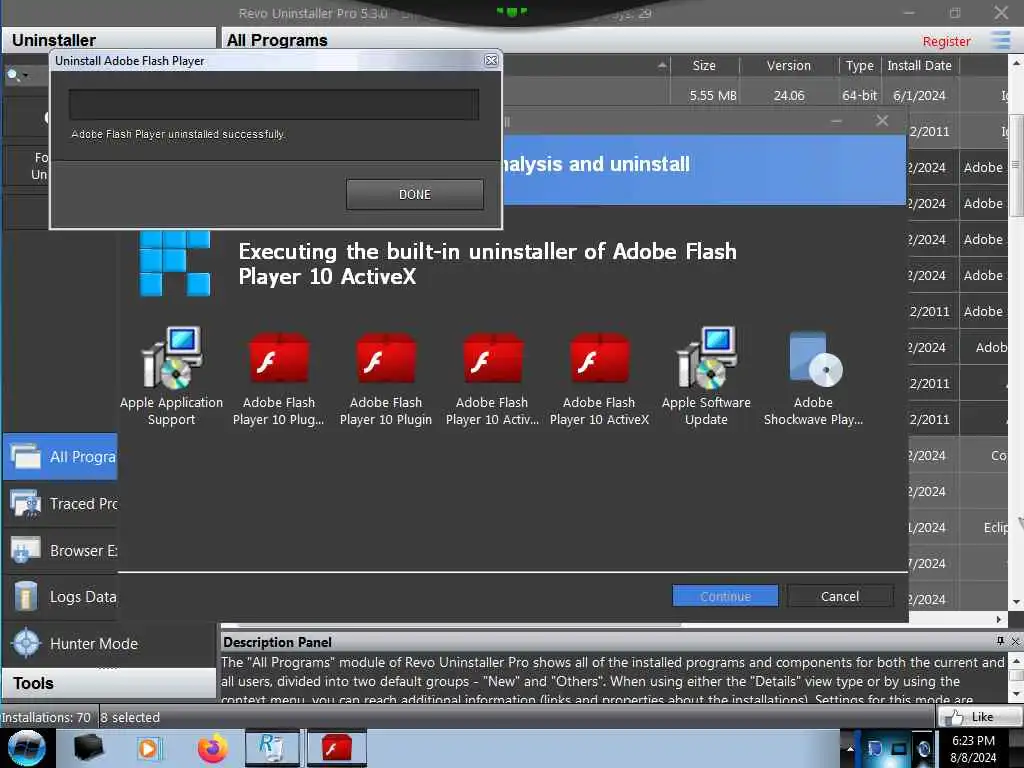Screen dimensions: 1024x768
Task: Select the Adobe Flash Player 10 ActiveX icon
Action: pos(600,379)
